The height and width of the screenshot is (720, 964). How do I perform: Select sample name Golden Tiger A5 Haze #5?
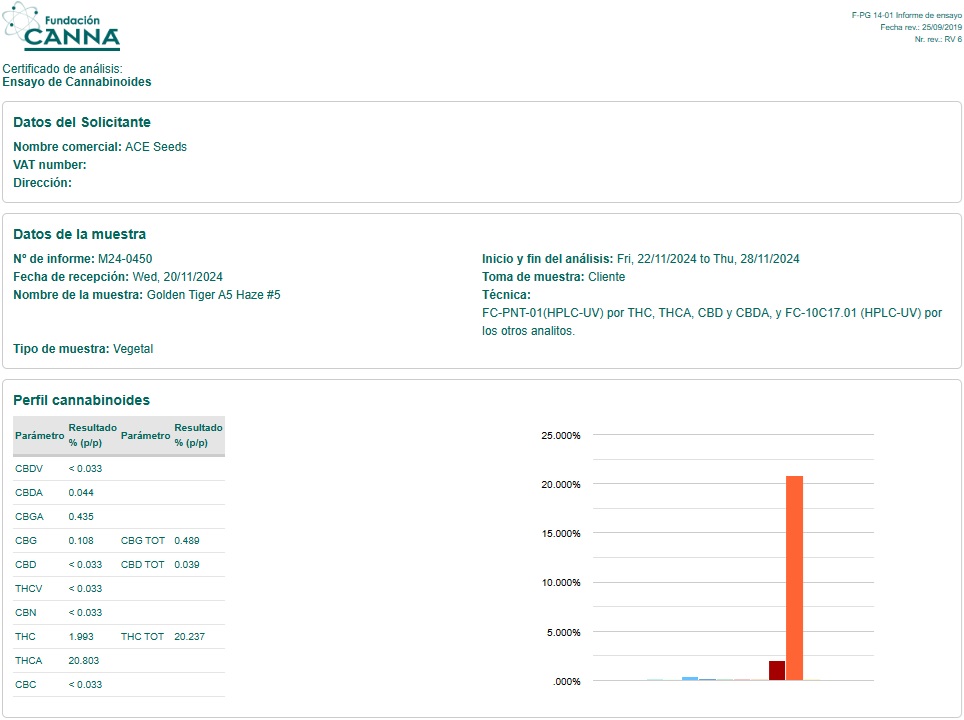213,295
